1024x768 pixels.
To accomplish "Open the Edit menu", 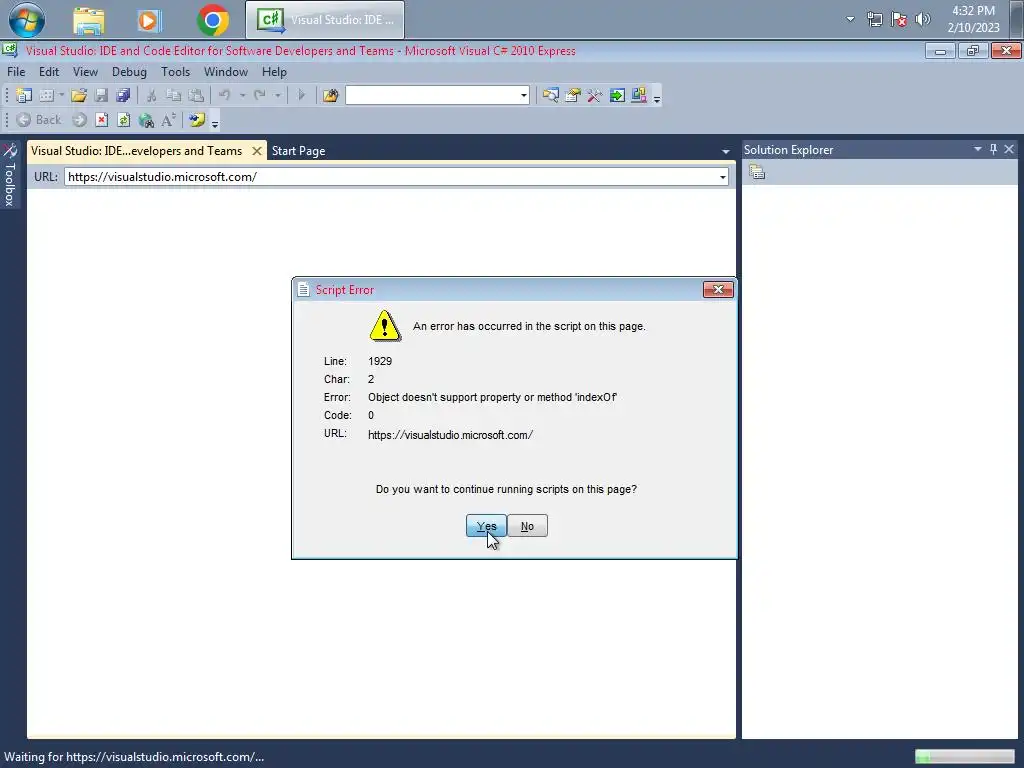I will pyautogui.click(x=49, y=72).
